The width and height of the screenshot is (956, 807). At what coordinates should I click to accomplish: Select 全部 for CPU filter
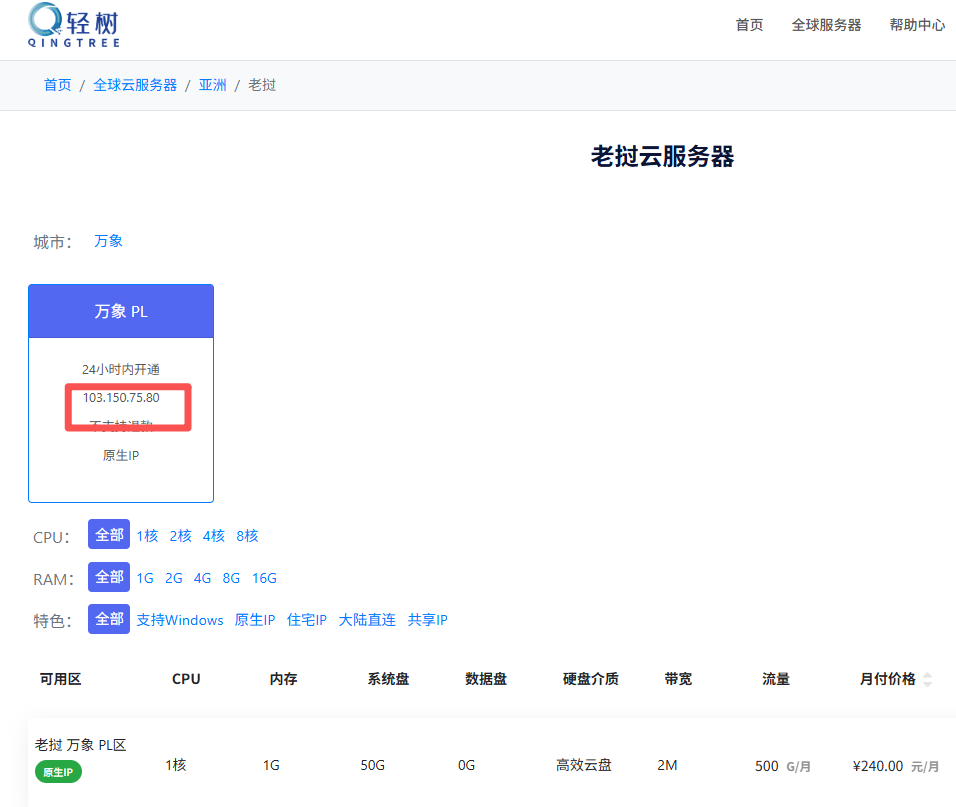click(x=109, y=535)
